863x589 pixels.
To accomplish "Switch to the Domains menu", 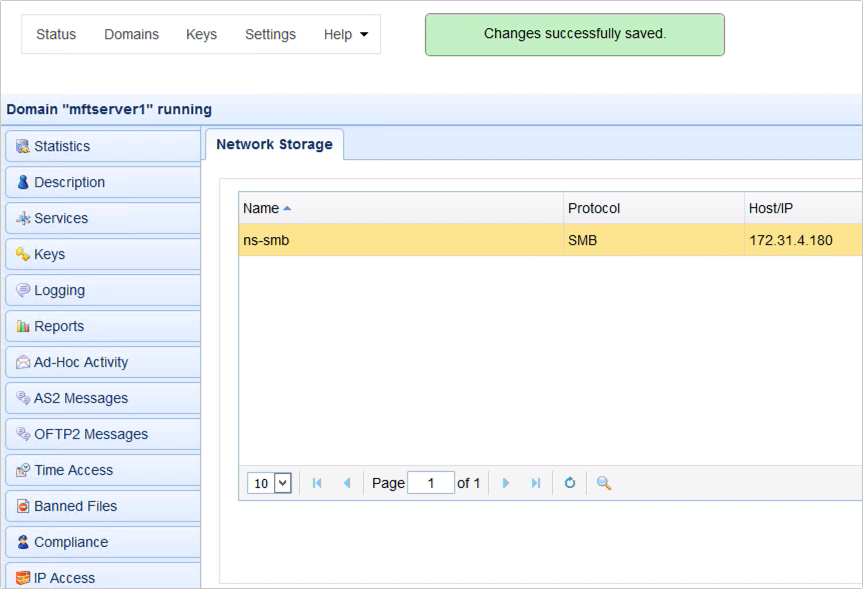I will (130, 33).
